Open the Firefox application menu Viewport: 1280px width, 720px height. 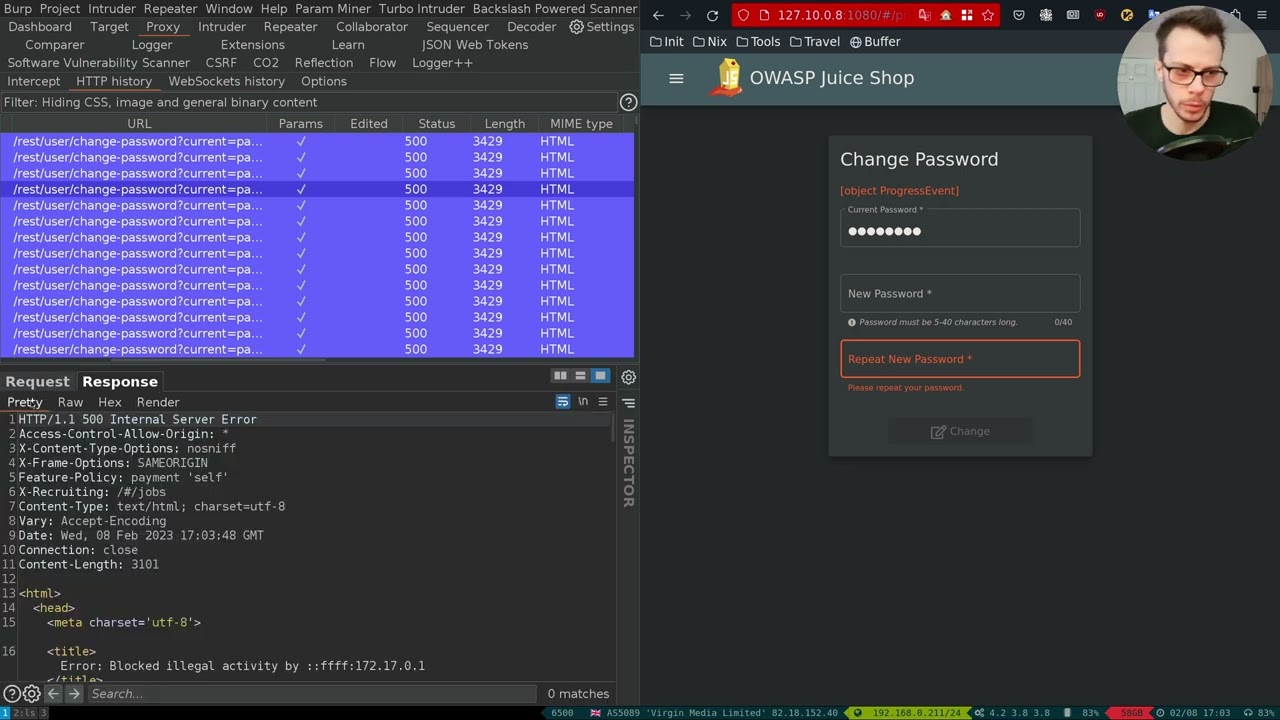(x=1263, y=15)
